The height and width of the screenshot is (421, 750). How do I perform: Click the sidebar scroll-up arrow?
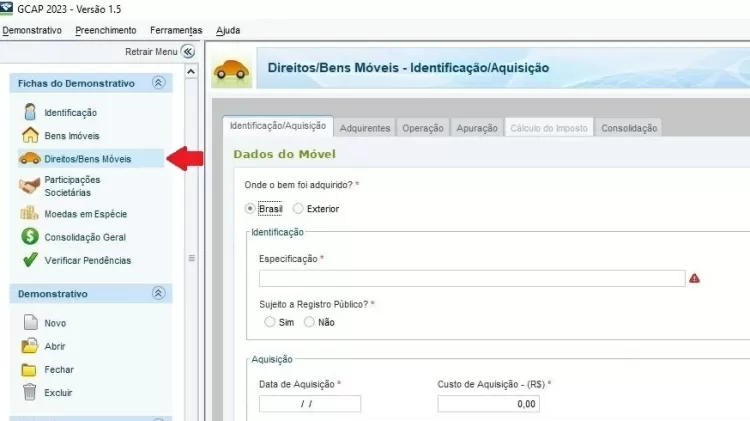[x=191, y=72]
